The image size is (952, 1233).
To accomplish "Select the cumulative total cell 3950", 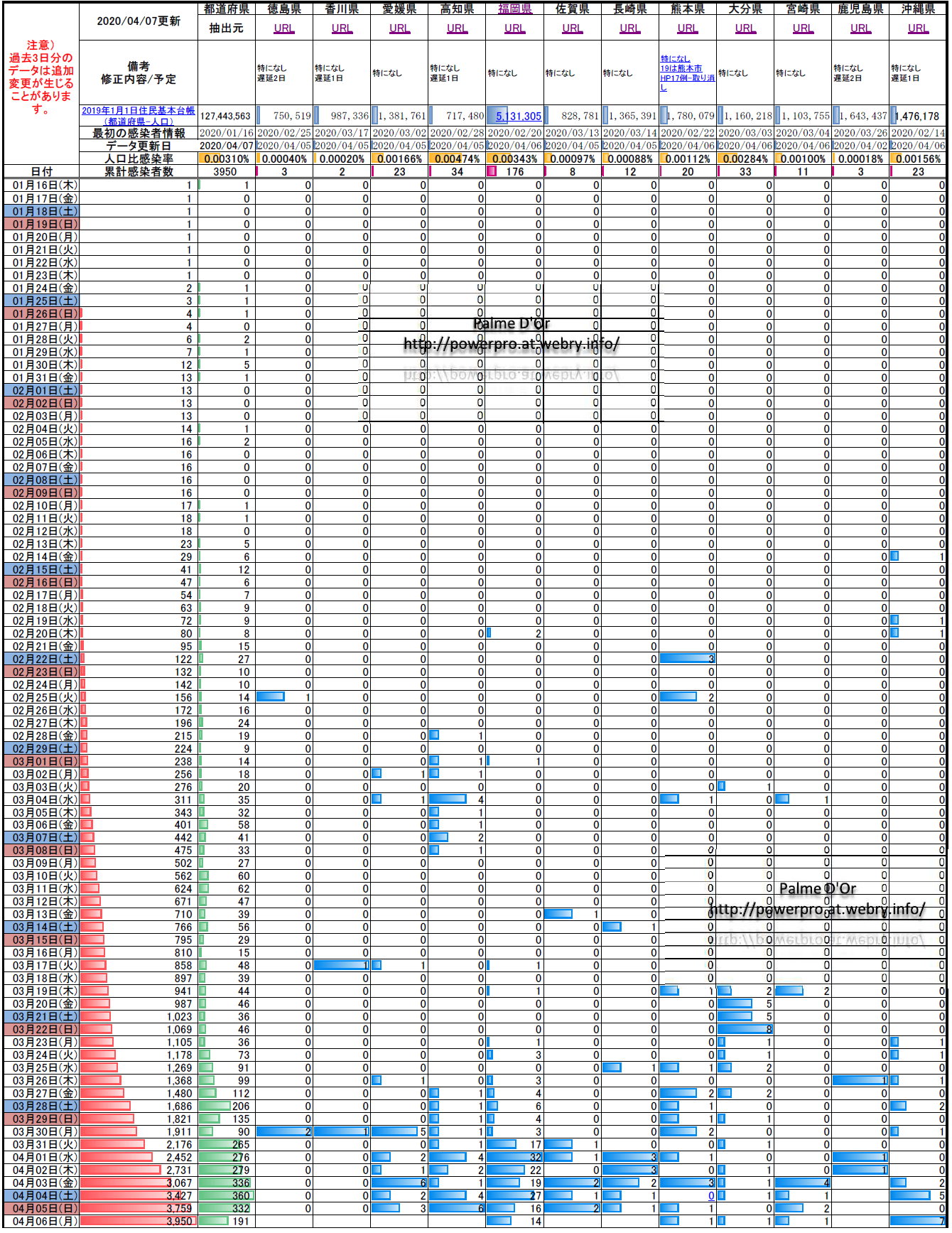I will click(x=227, y=171).
